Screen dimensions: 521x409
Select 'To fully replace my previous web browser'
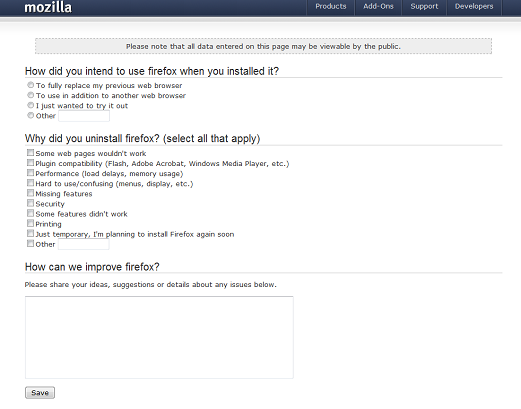(30, 85)
